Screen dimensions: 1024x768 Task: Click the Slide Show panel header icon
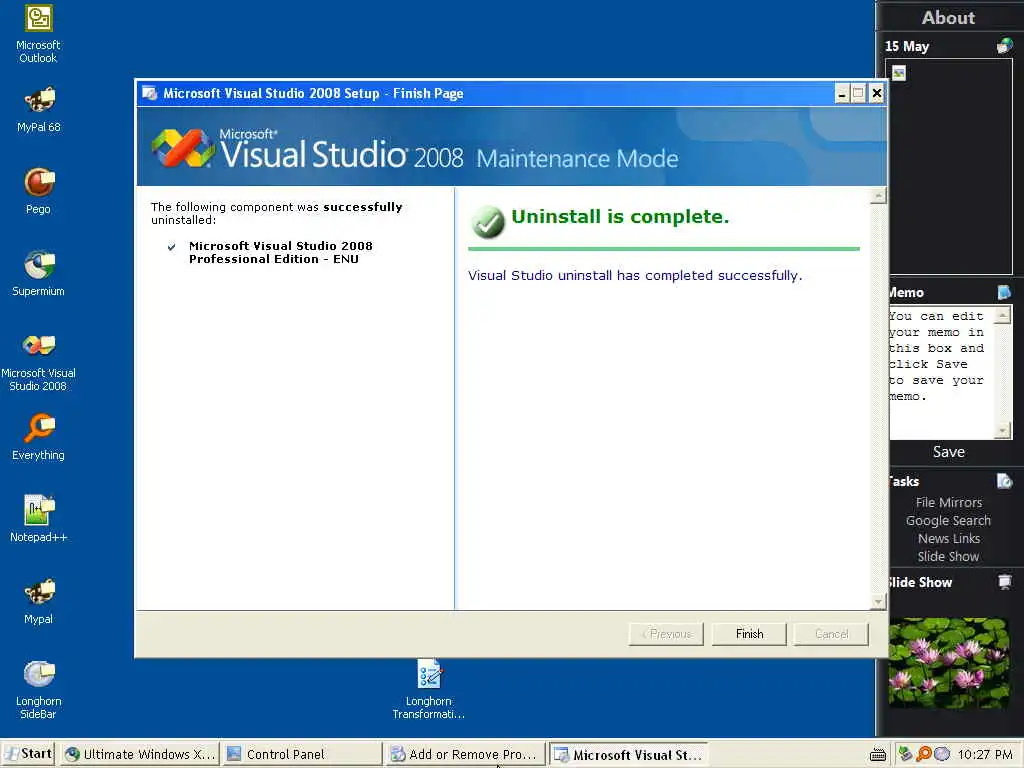point(1004,582)
